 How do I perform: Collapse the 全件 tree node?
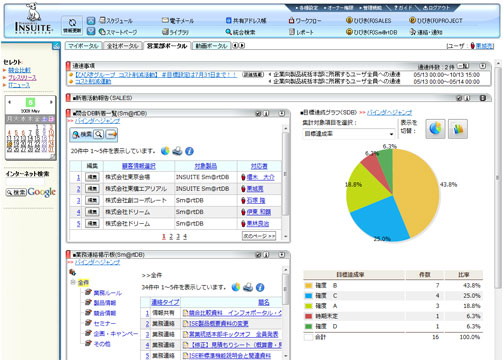click(73, 282)
